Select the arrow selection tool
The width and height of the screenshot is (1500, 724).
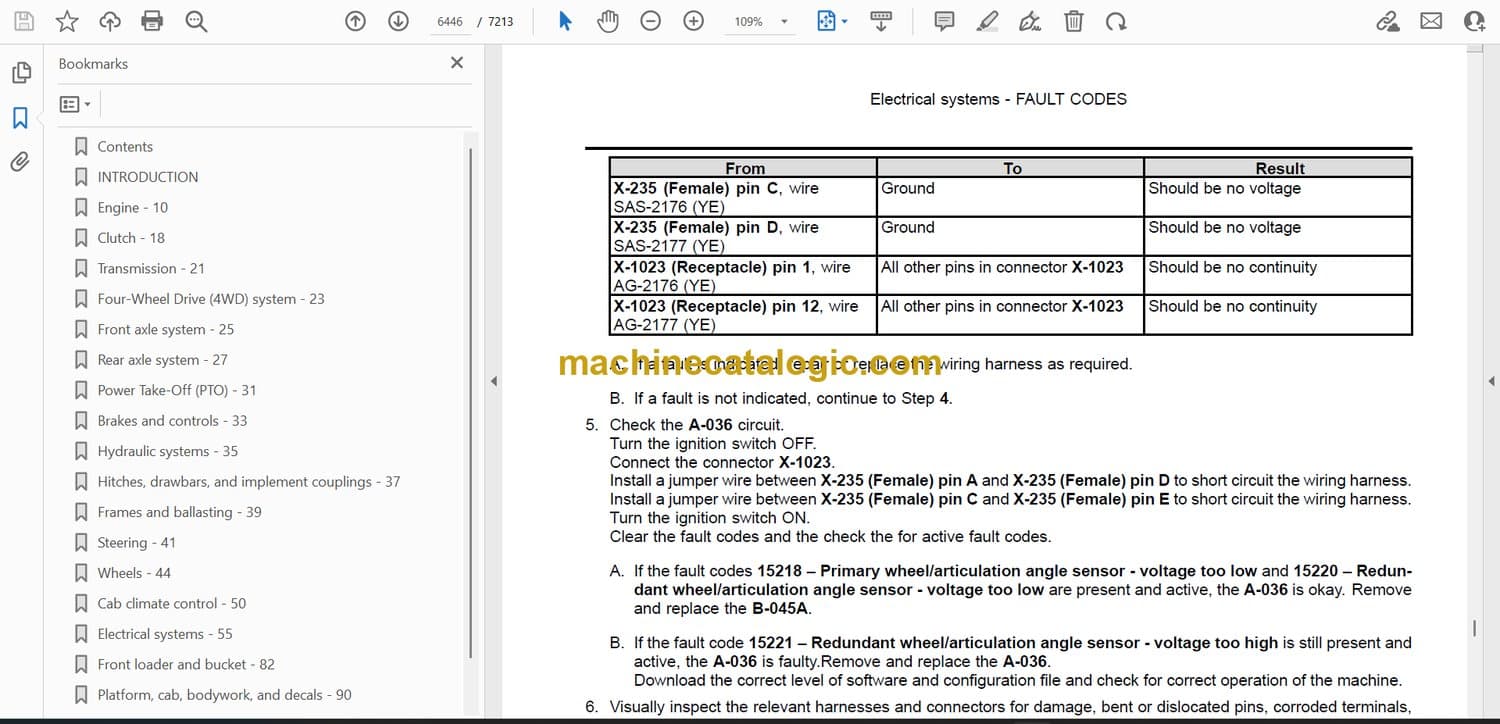coord(565,21)
